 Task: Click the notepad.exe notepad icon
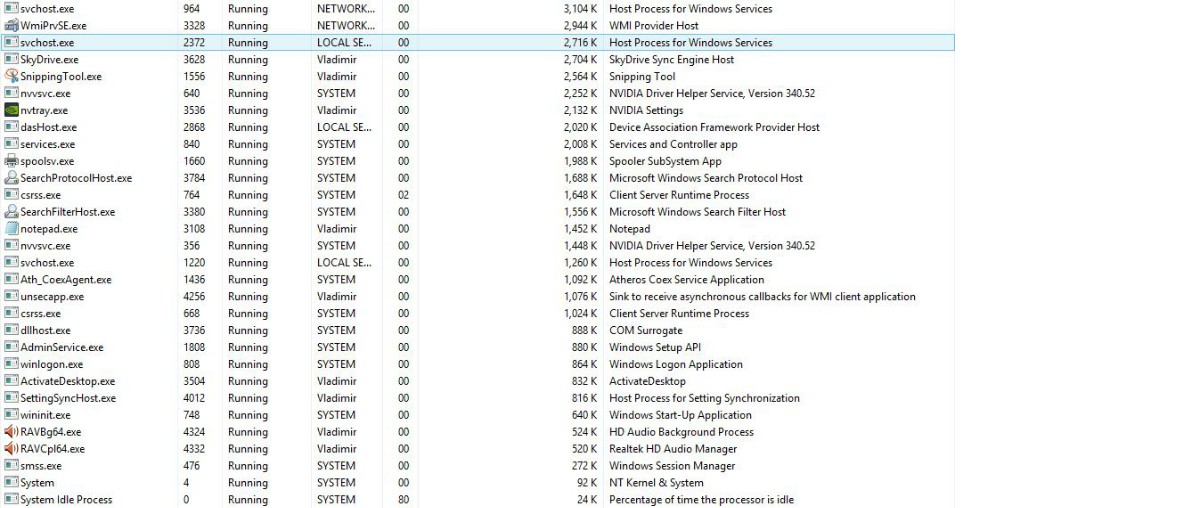[11, 229]
